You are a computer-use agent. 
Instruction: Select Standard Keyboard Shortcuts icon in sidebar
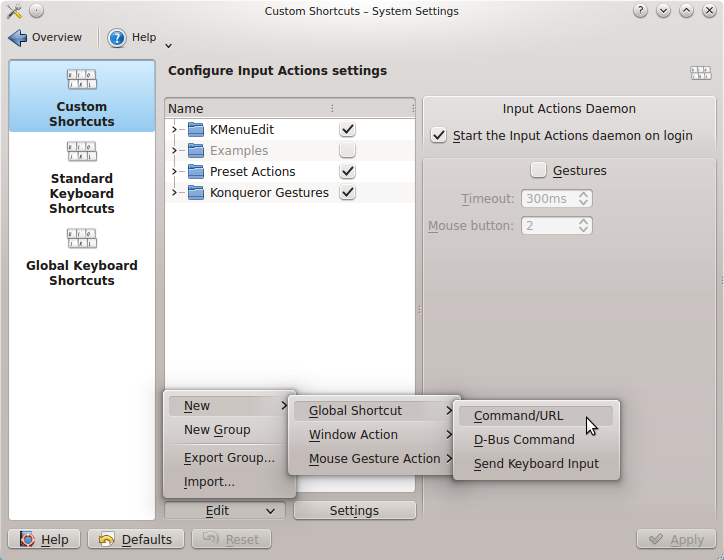point(82,152)
